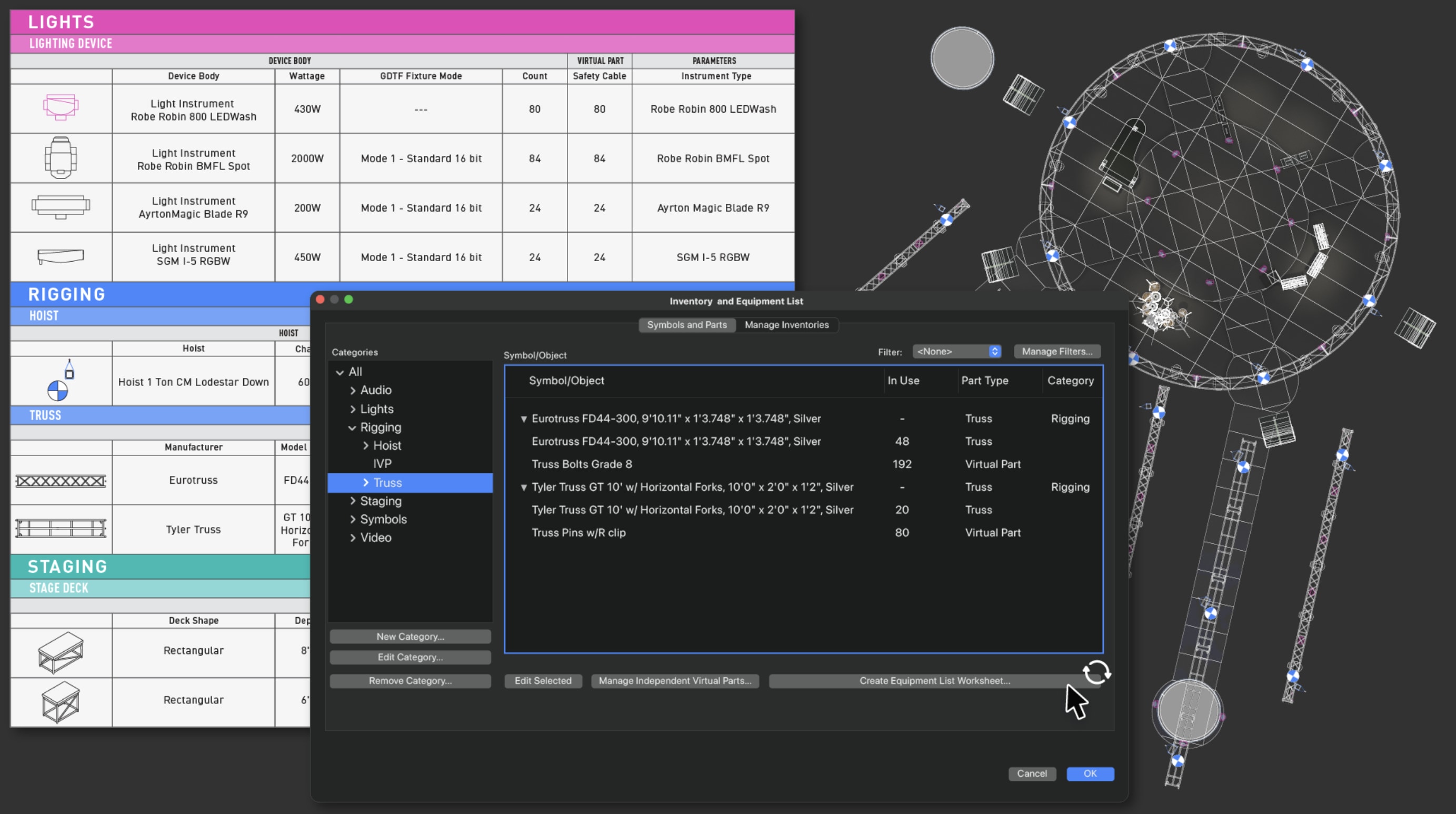The height and width of the screenshot is (814, 1456).
Task: Click the Robe Robin 800 LEDWash symbol thumbnail
Action: click(x=61, y=107)
